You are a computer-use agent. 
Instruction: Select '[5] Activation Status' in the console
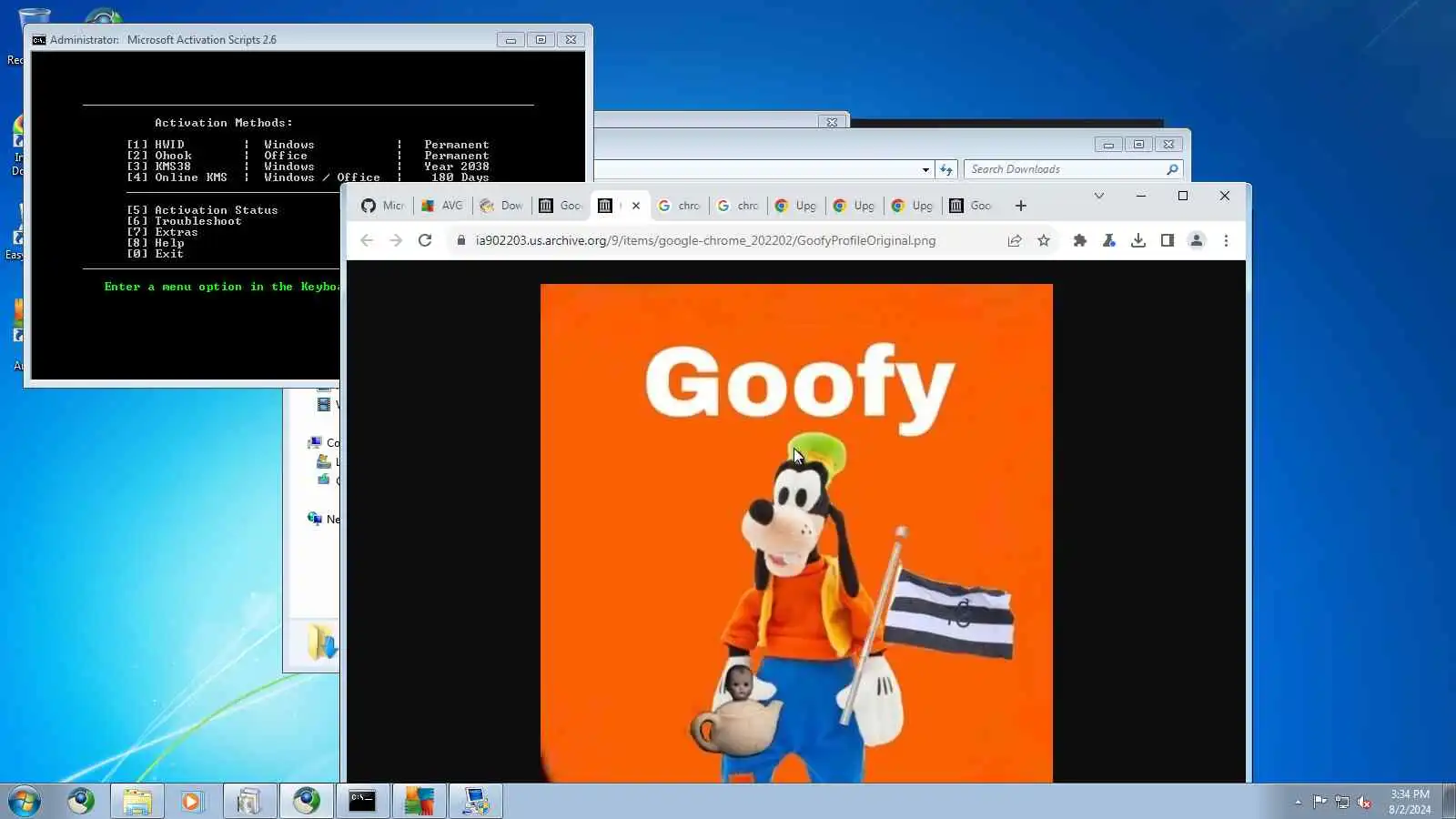(202, 210)
